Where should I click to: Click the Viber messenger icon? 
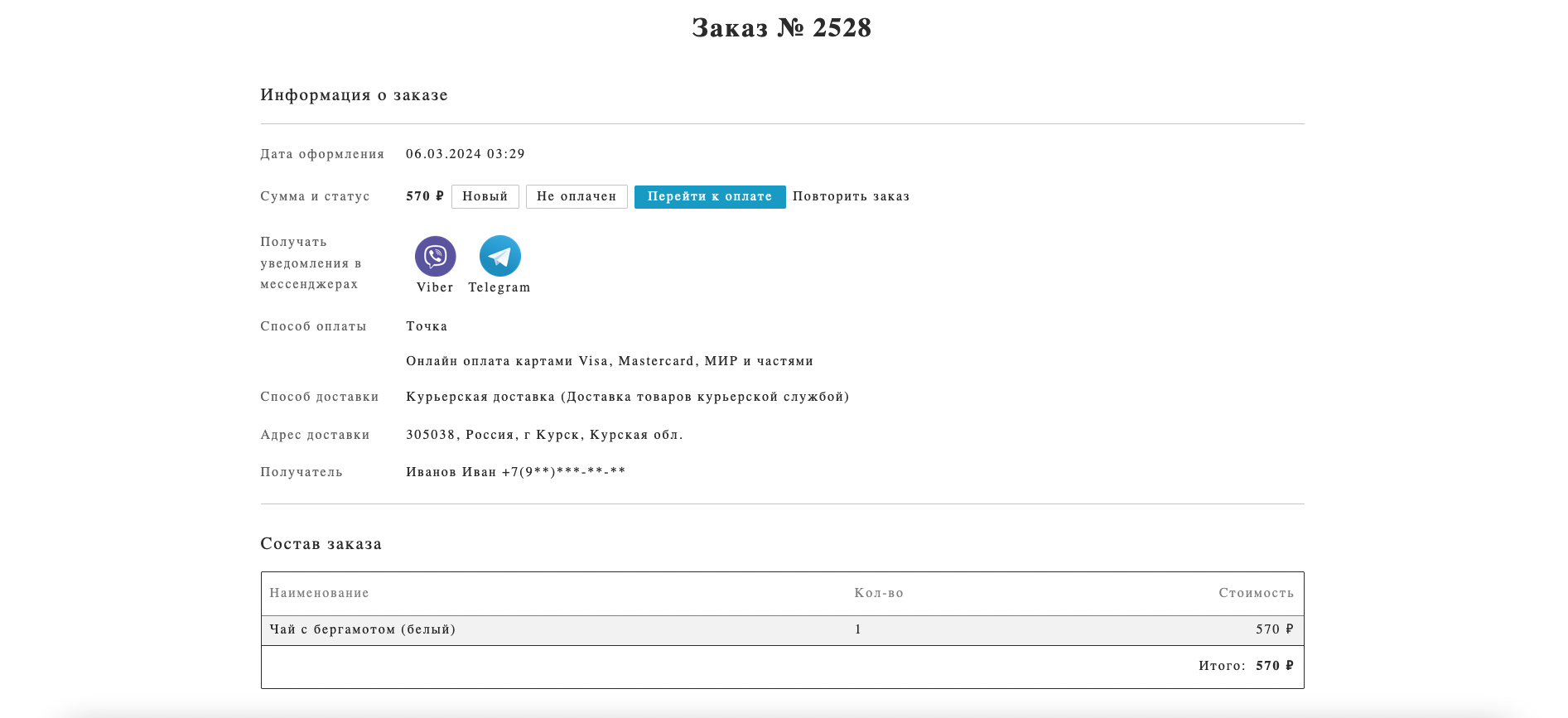point(435,256)
